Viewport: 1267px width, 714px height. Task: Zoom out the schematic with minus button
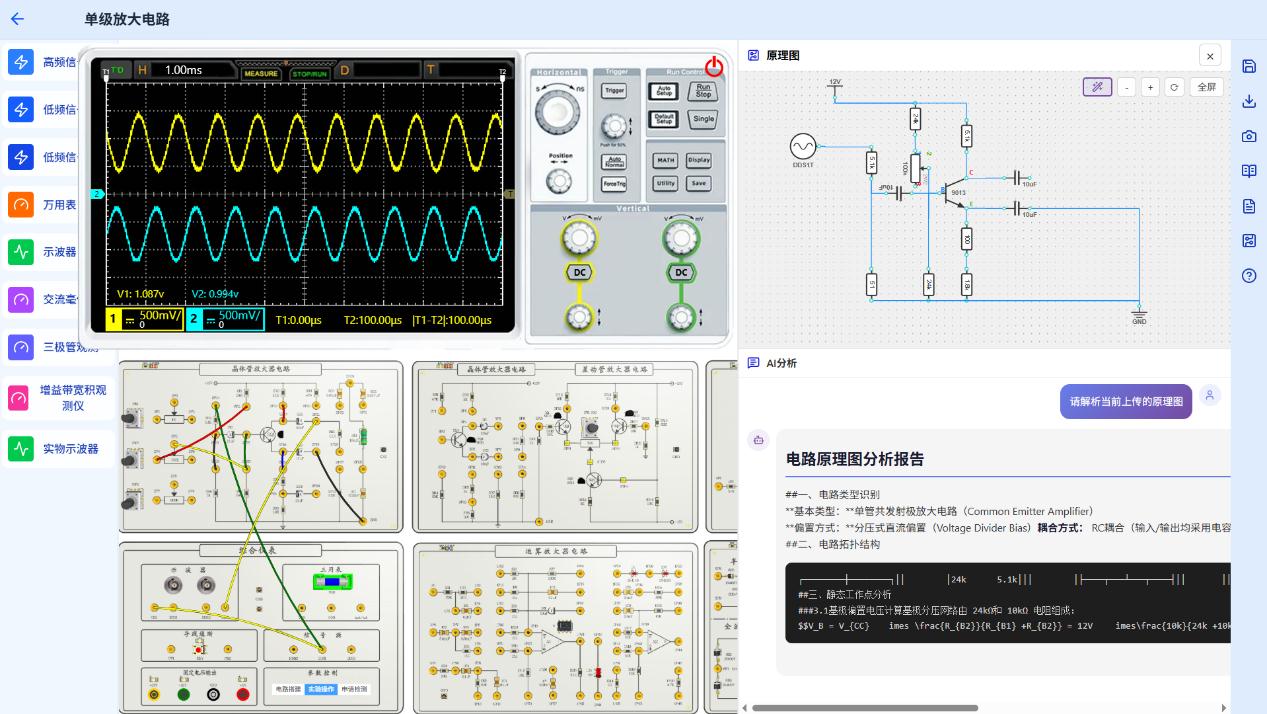coord(1127,87)
